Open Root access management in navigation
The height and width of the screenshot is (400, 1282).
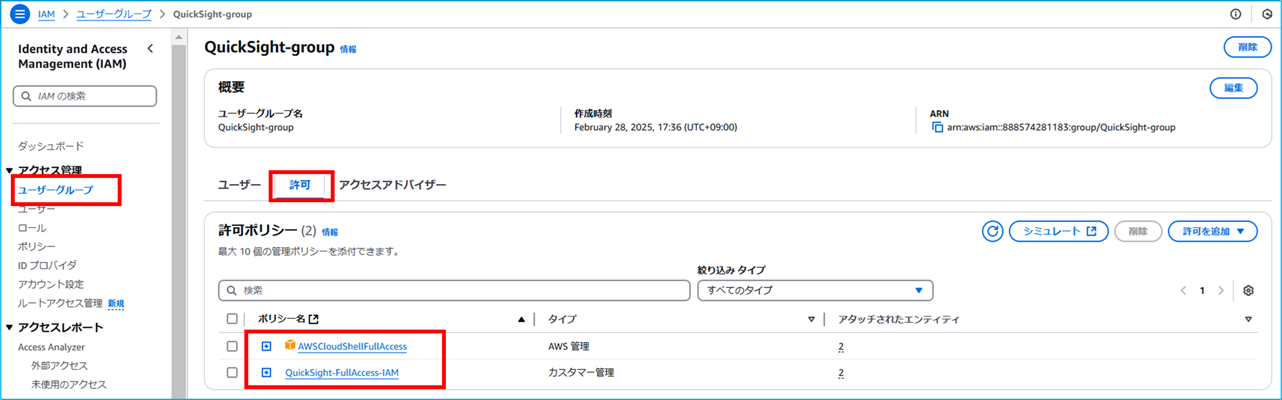60,303
